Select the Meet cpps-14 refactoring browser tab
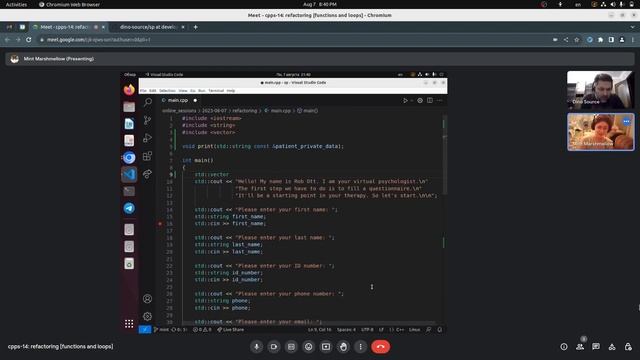This screenshot has height=360, width=640. pyautogui.click(x=69, y=27)
